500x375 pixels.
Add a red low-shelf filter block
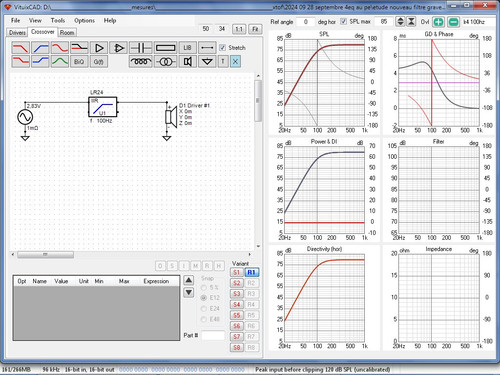click(x=20, y=61)
